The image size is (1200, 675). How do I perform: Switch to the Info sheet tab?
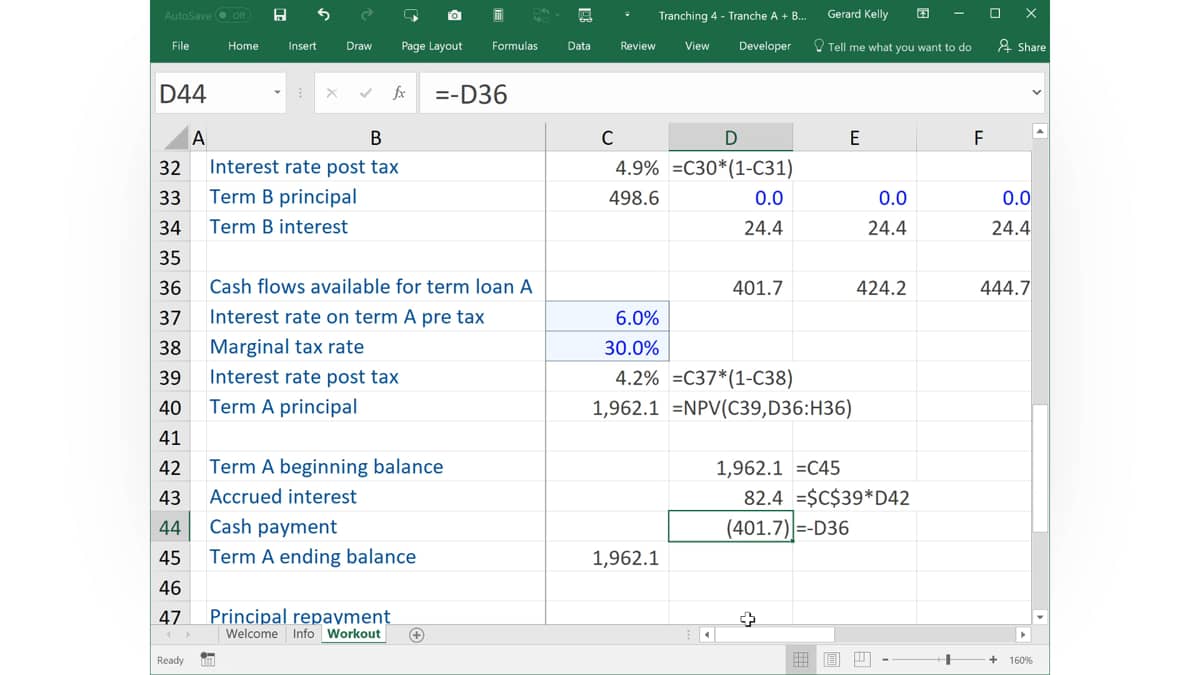304,634
